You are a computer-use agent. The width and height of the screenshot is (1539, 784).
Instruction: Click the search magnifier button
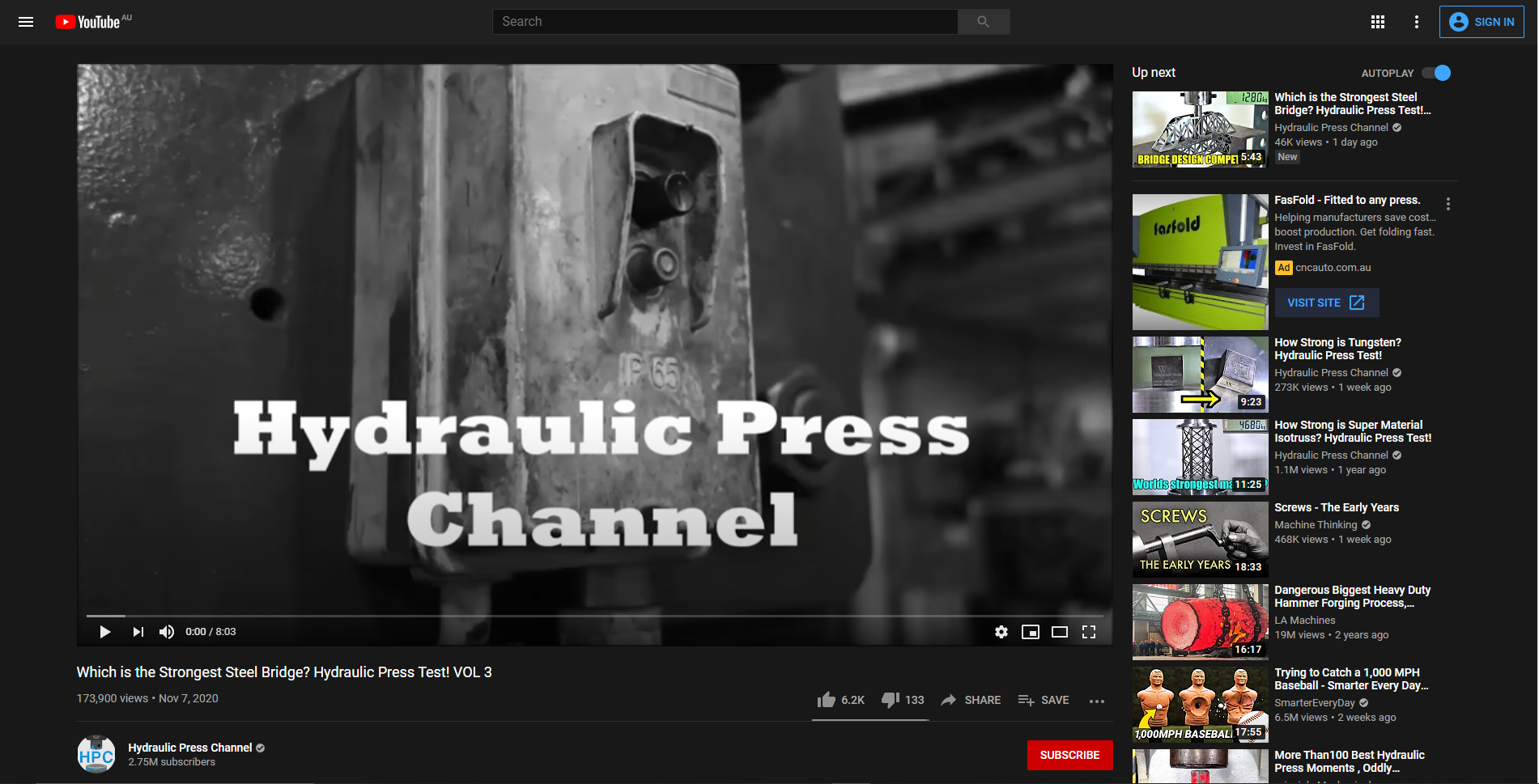pos(983,22)
